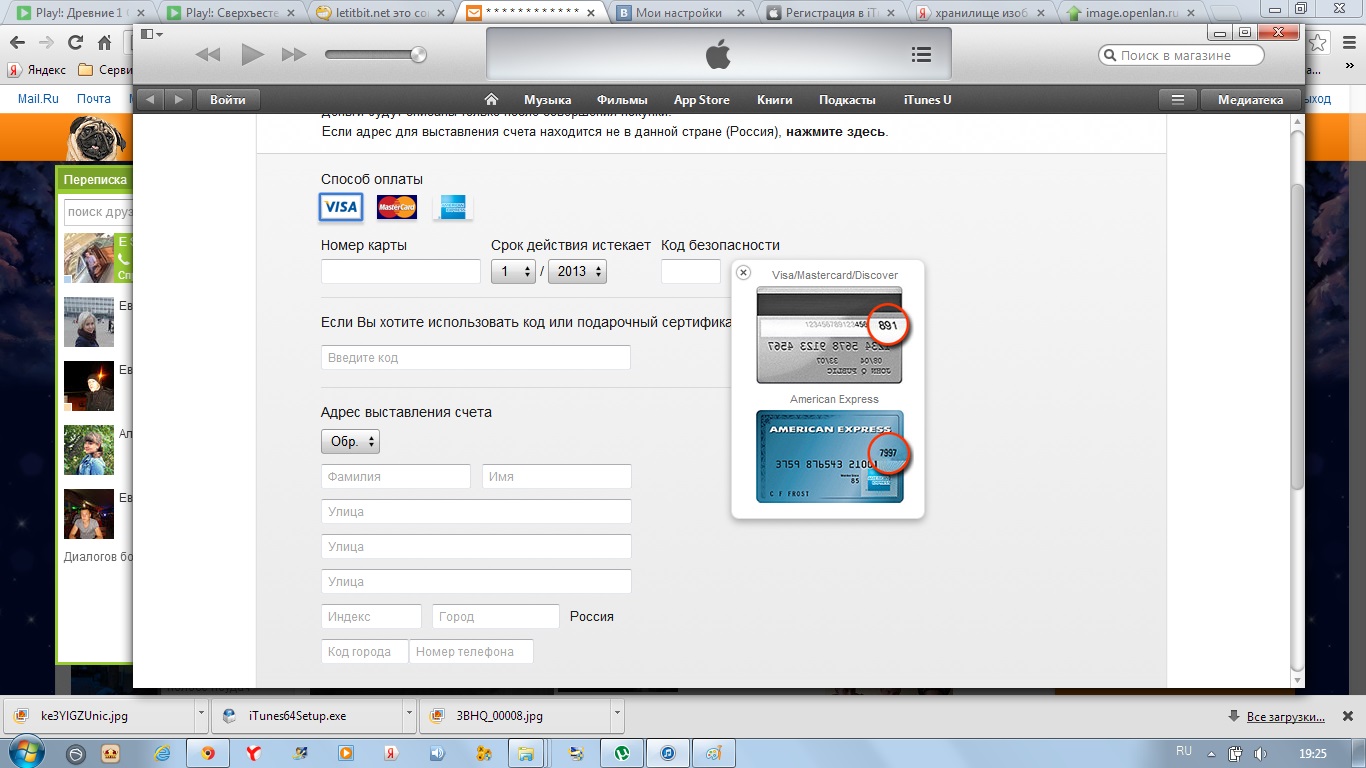Open the store list menu icon beside Медиатека
Viewport: 1366px width, 768px height.
tap(1178, 99)
